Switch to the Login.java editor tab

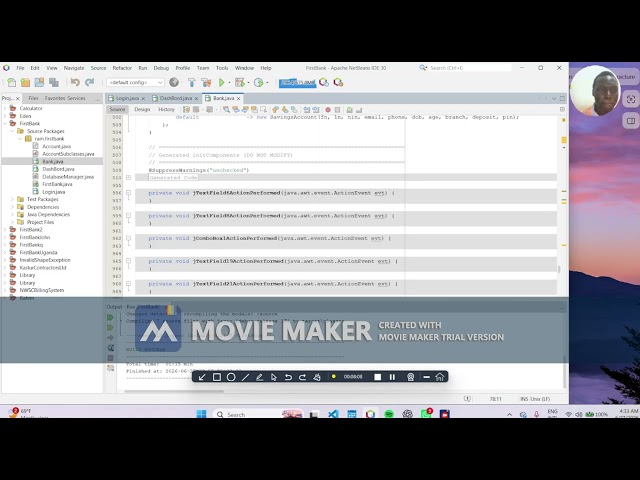[x=127, y=98]
